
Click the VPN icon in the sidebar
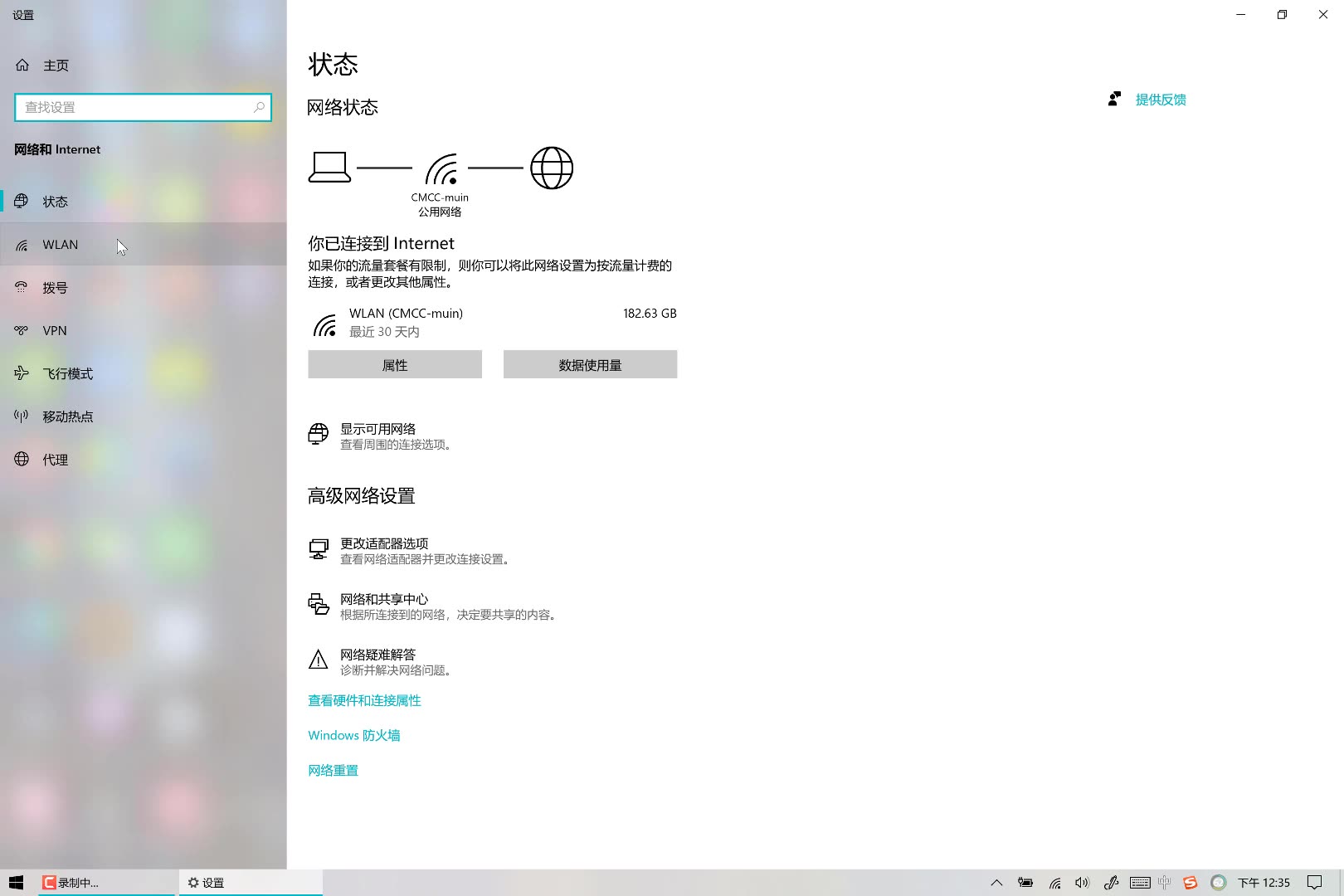pyautogui.click(x=22, y=330)
